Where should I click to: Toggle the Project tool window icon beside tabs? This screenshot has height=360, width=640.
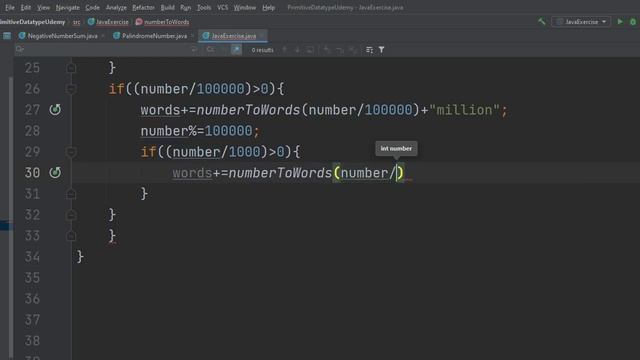pos(7,36)
